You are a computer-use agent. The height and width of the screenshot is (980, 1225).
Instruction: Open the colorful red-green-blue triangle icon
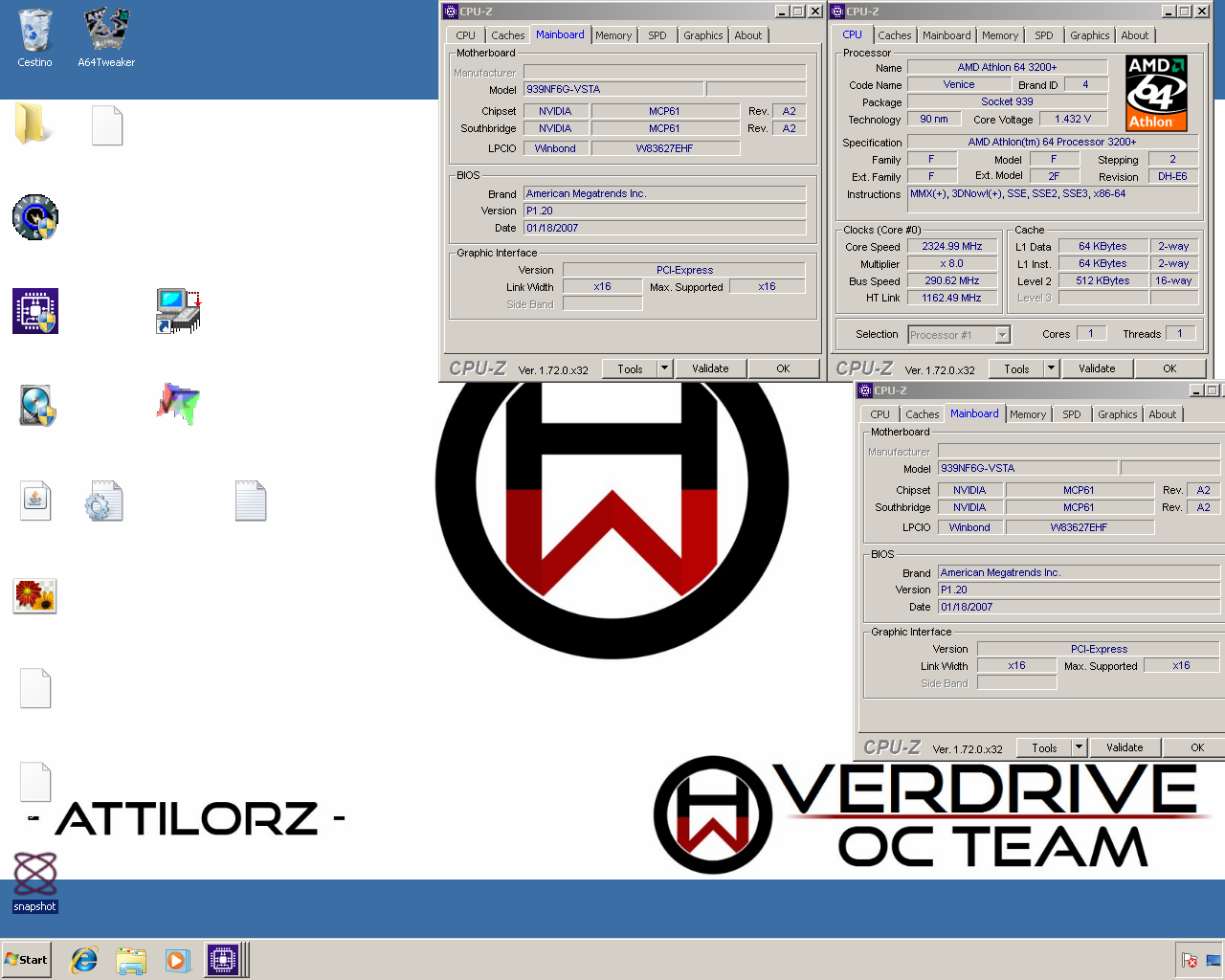(178, 404)
